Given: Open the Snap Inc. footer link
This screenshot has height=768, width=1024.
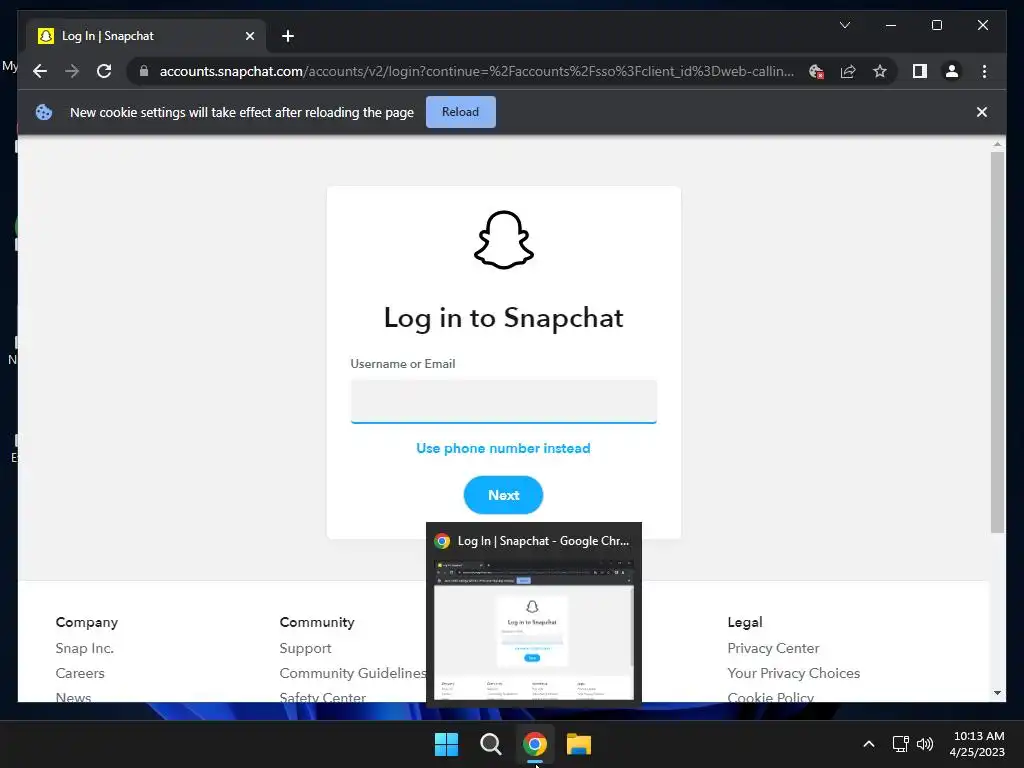Looking at the screenshot, I should (84, 648).
